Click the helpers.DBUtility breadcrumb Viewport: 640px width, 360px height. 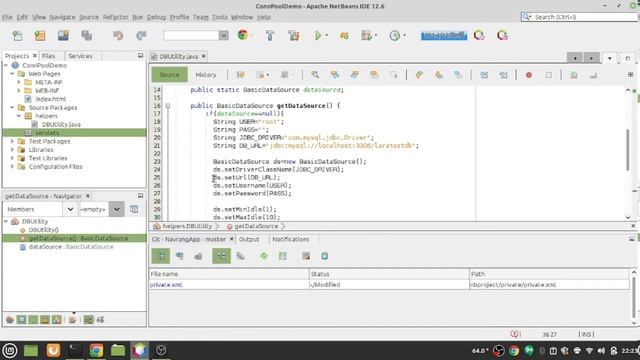[187, 226]
